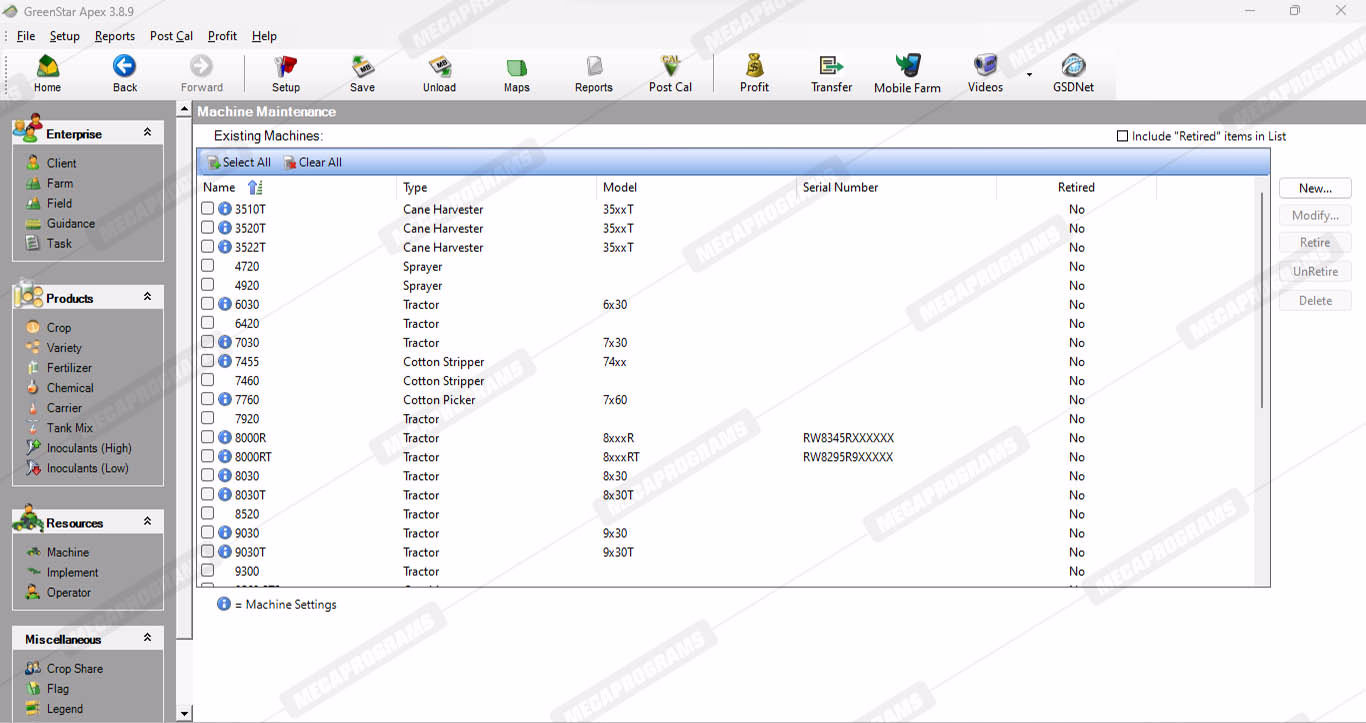Click sidebar scroll up arrow
Image resolution: width=1366 pixels, height=723 pixels.
coord(184,110)
